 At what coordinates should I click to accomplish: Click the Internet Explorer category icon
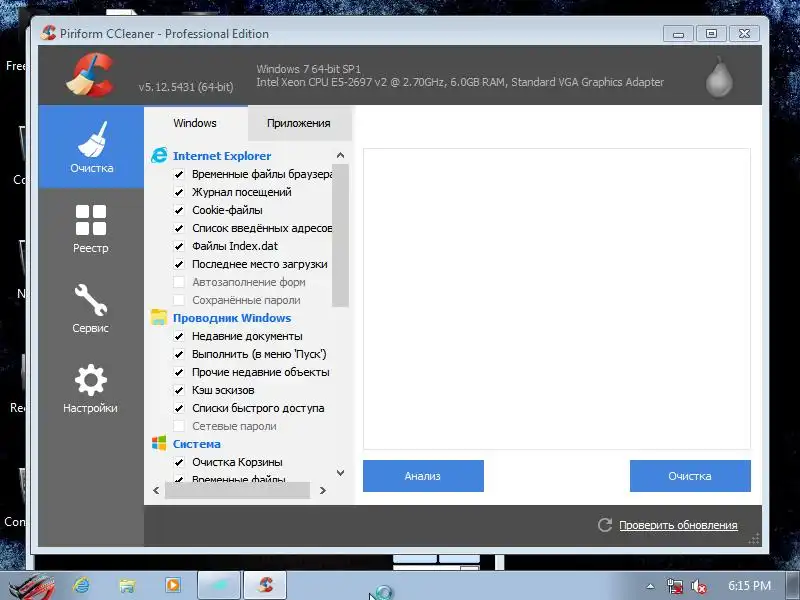point(159,156)
